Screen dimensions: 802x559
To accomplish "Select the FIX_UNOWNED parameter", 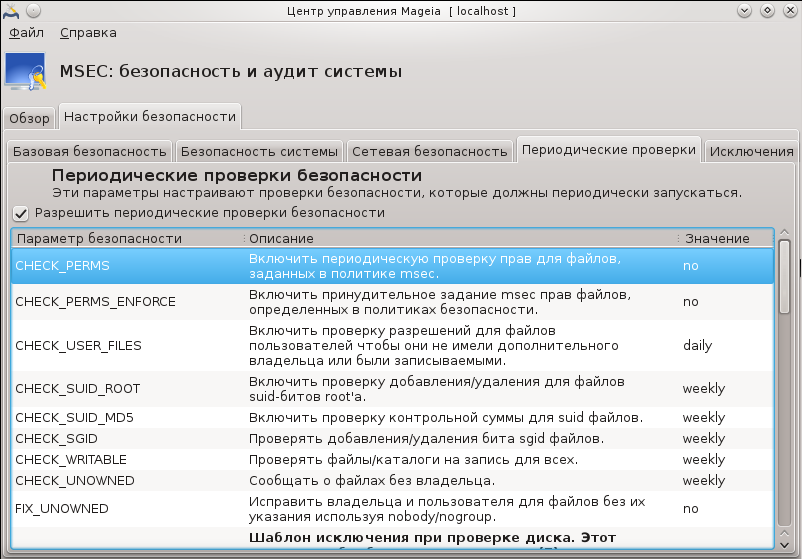I will [62, 509].
